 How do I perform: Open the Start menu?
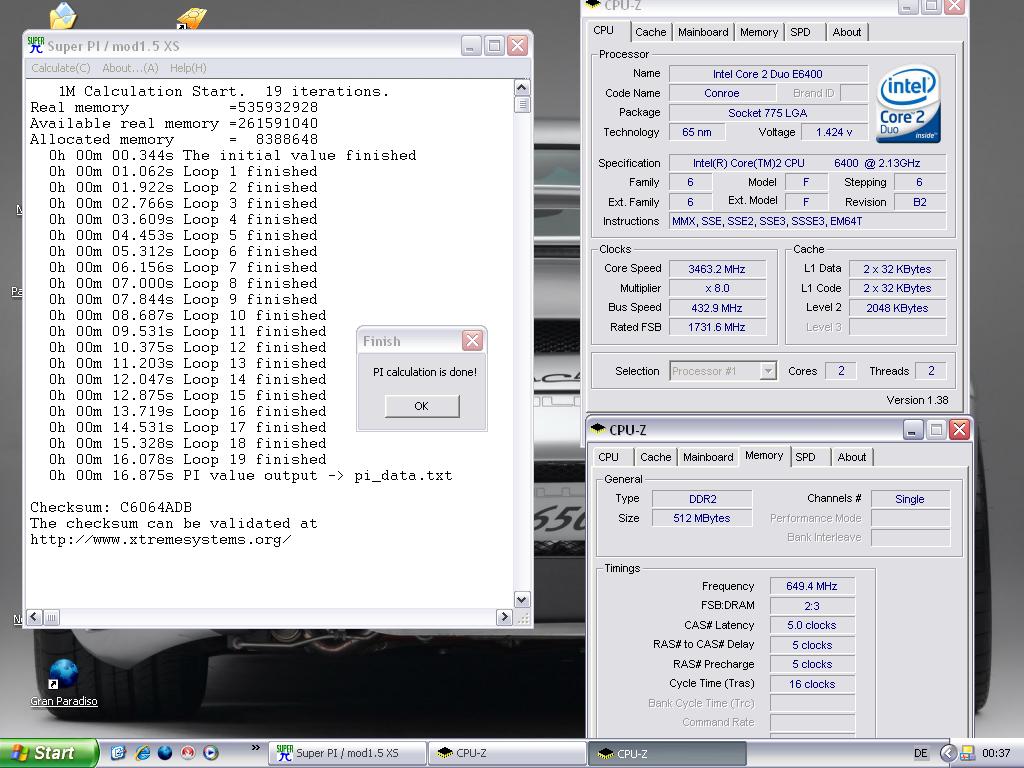pyautogui.click(x=49, y=753)
